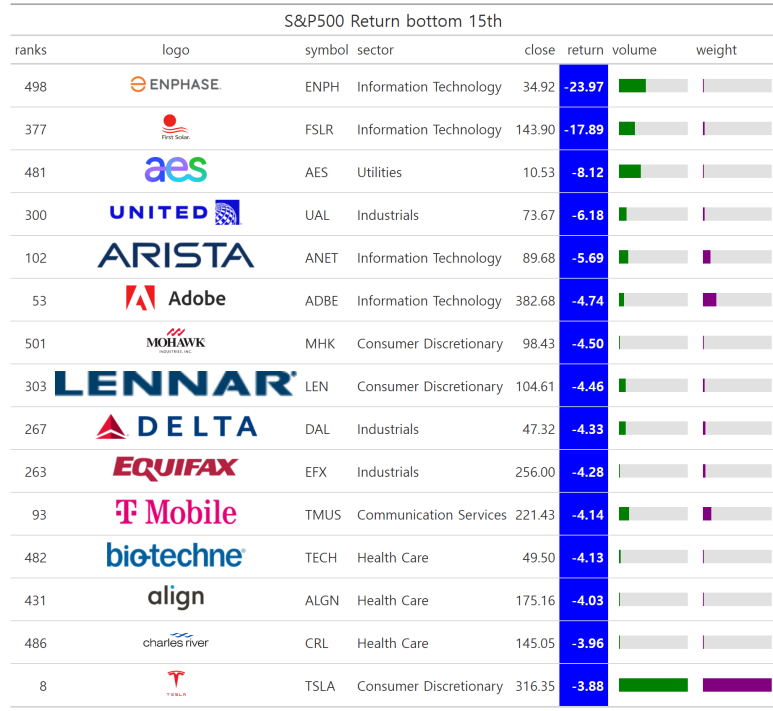Click rank 498 in the ranks column
773x711 pixels.
35,87
